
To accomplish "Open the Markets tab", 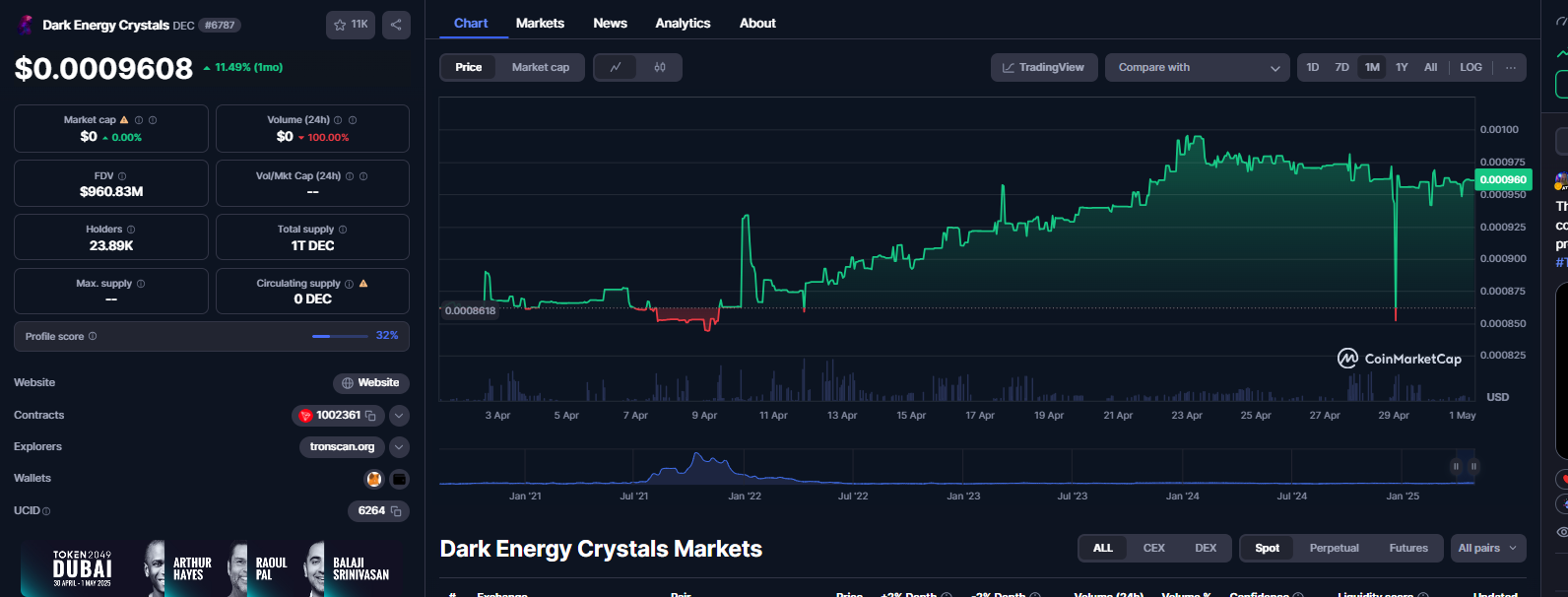I will [x=540, y=23].
